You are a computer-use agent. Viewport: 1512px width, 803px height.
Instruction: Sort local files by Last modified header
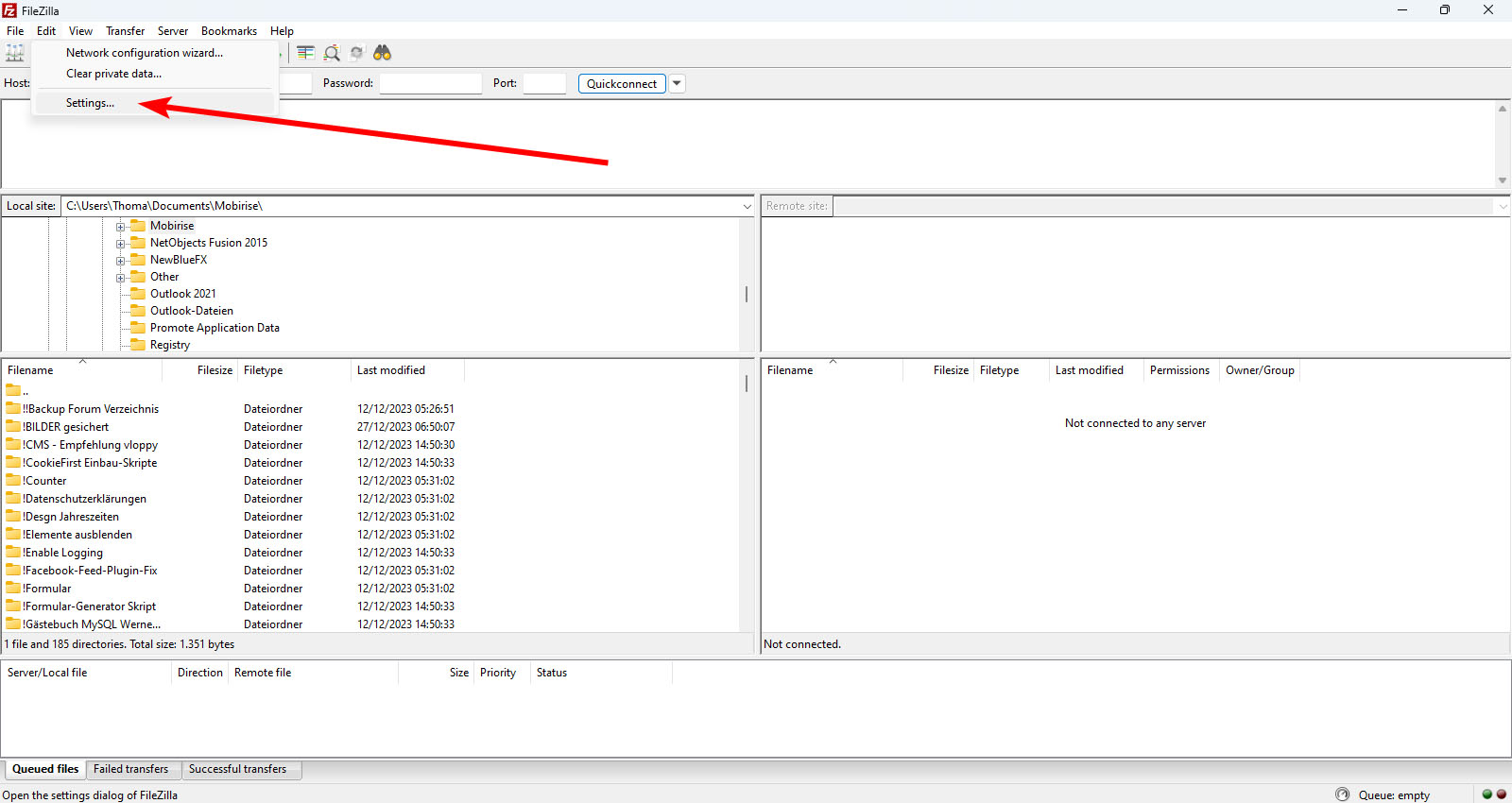pos(390,370)
